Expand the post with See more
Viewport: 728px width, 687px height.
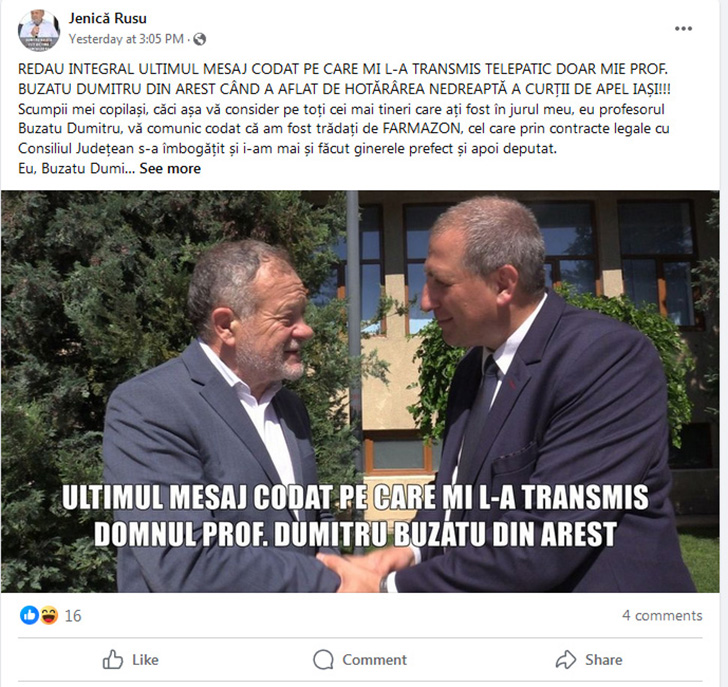[170, 169]
